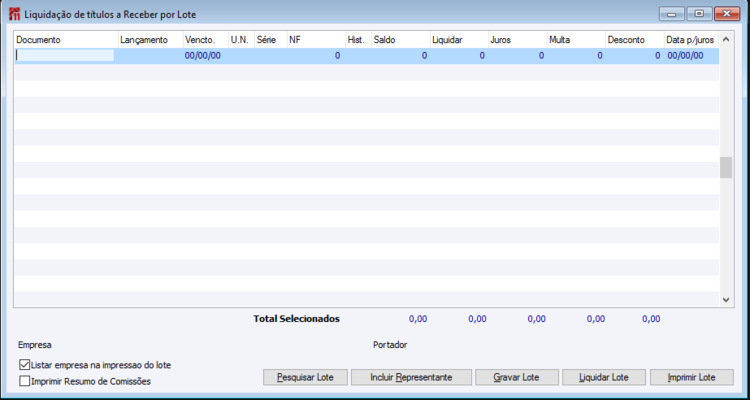Sort by Lançamento column header
Screen dimensions: 750x400
pos(151,40)
